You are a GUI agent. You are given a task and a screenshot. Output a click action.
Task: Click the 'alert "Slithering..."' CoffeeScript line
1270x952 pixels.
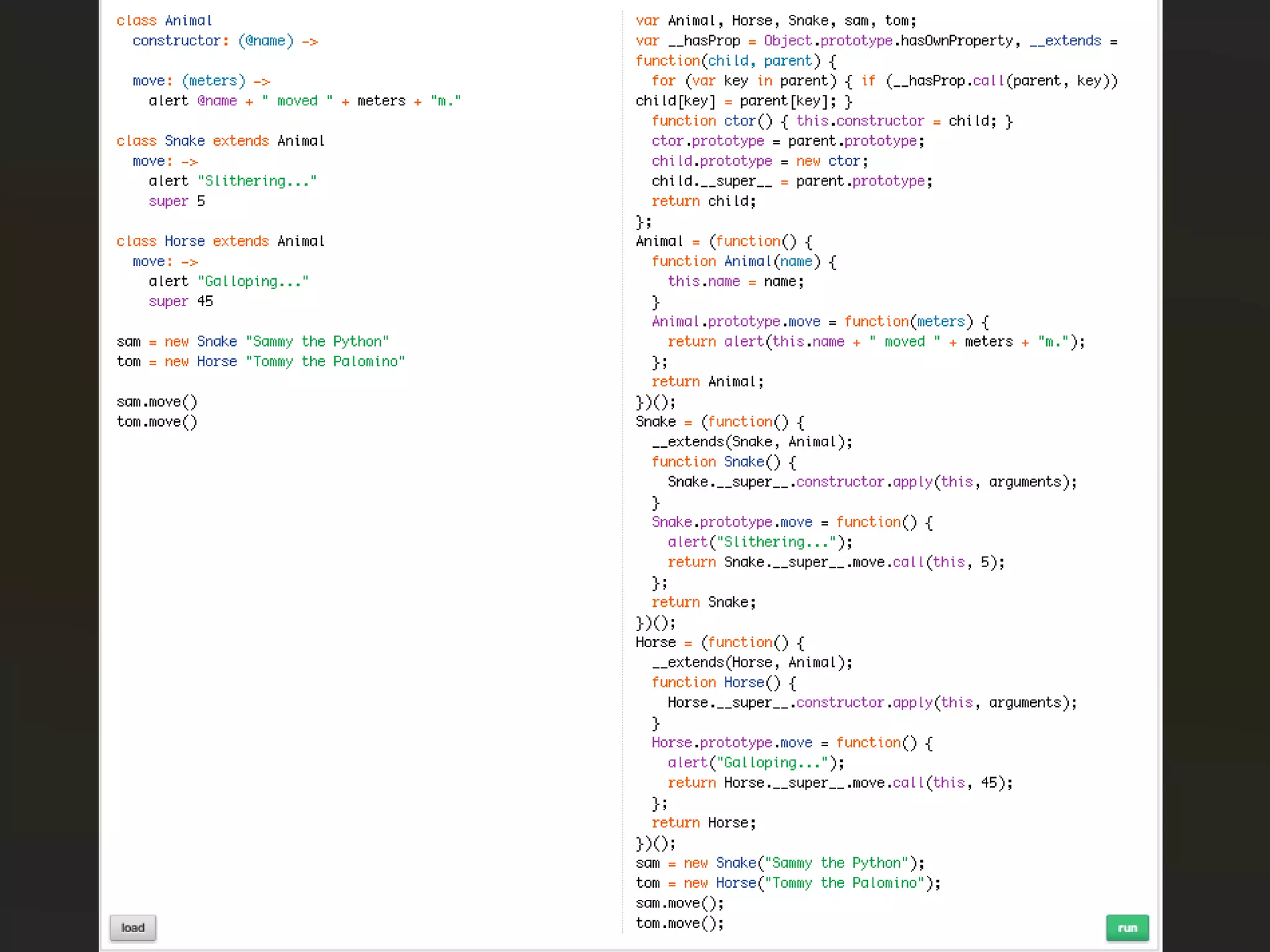[233, 181]
